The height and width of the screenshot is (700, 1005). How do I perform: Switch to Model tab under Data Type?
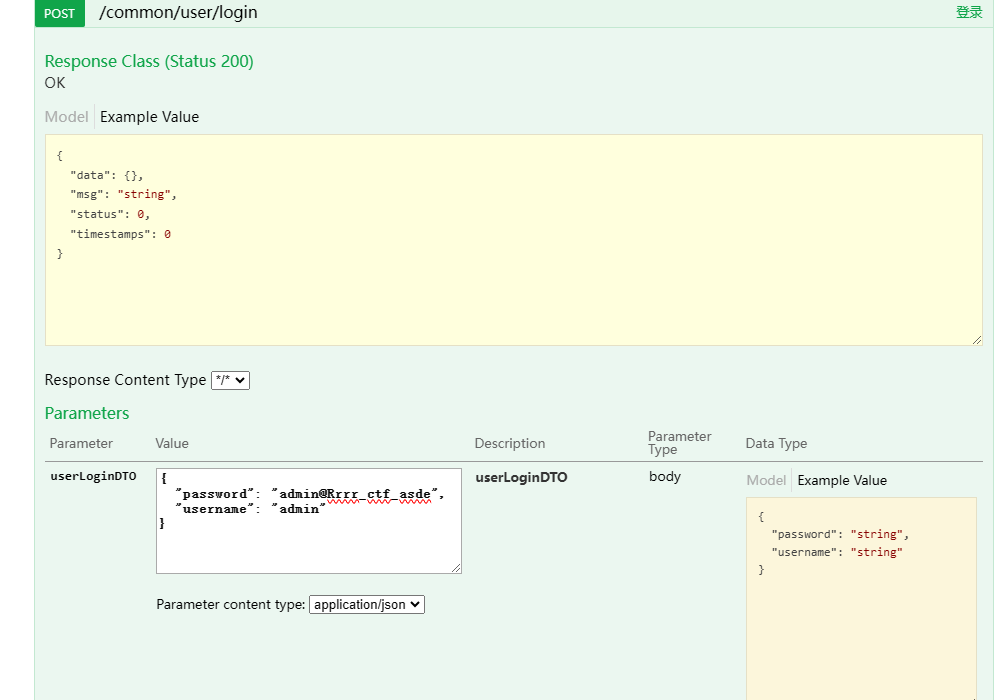766,480
